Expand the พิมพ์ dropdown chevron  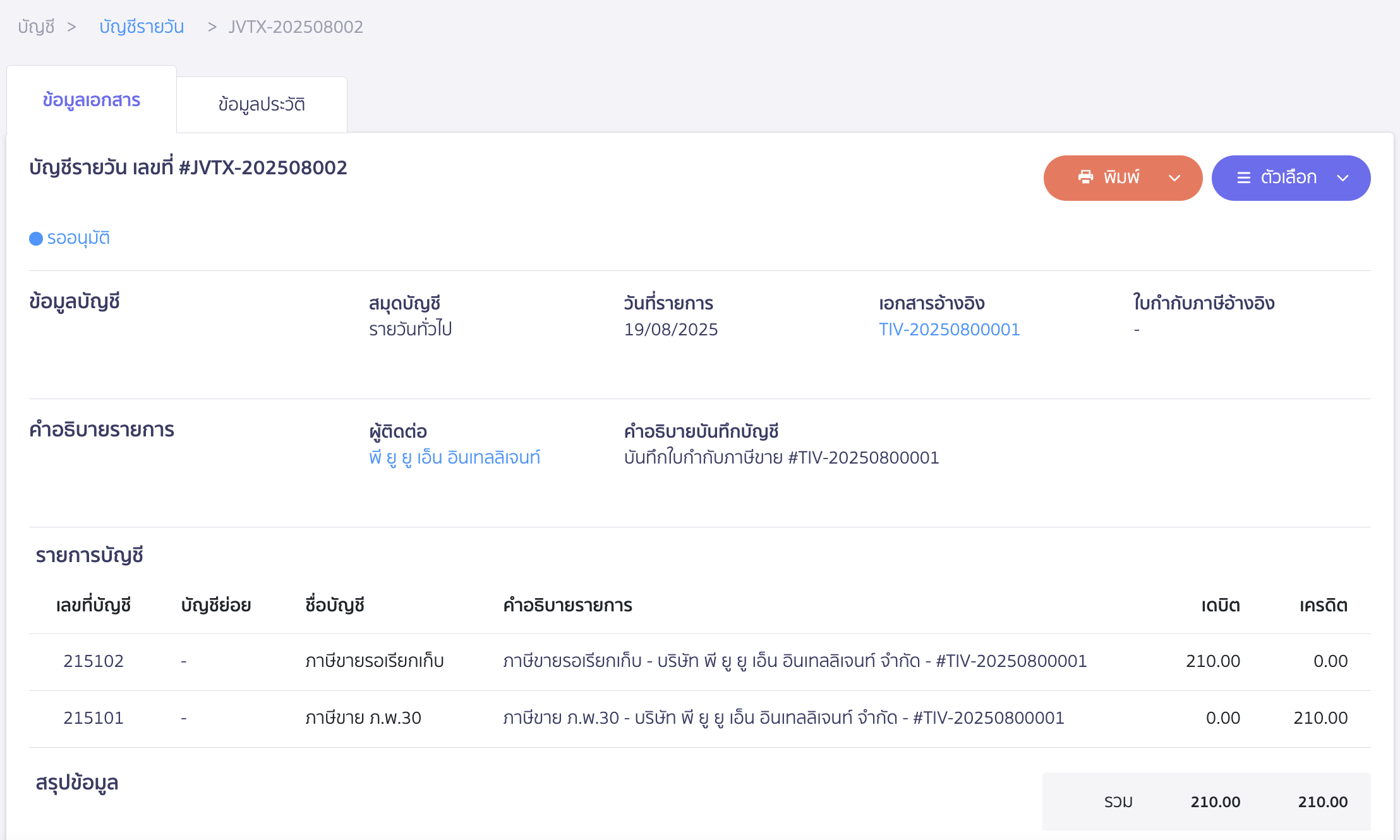(1174, 178)
